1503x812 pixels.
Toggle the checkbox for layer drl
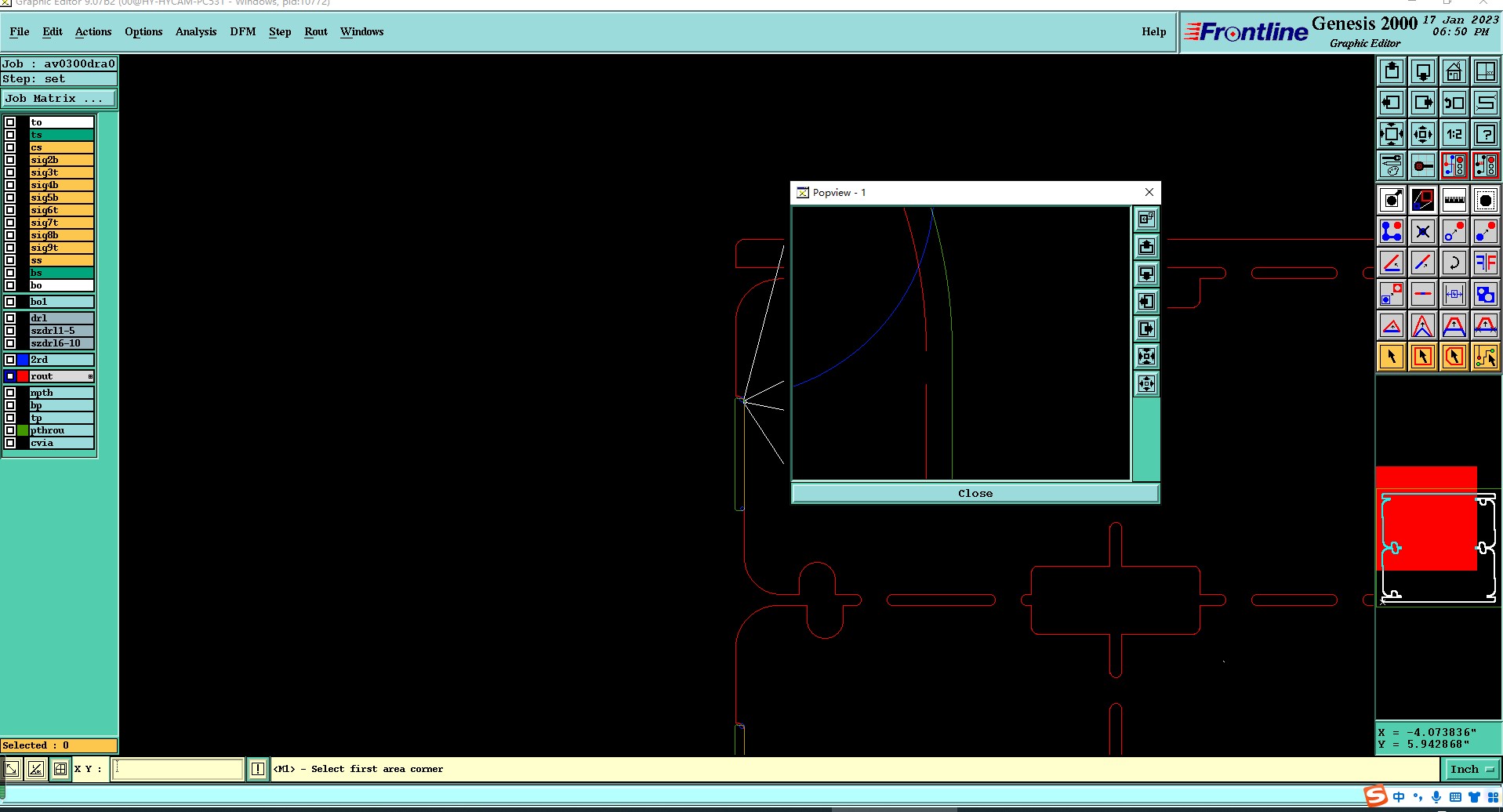pos(10,318)
